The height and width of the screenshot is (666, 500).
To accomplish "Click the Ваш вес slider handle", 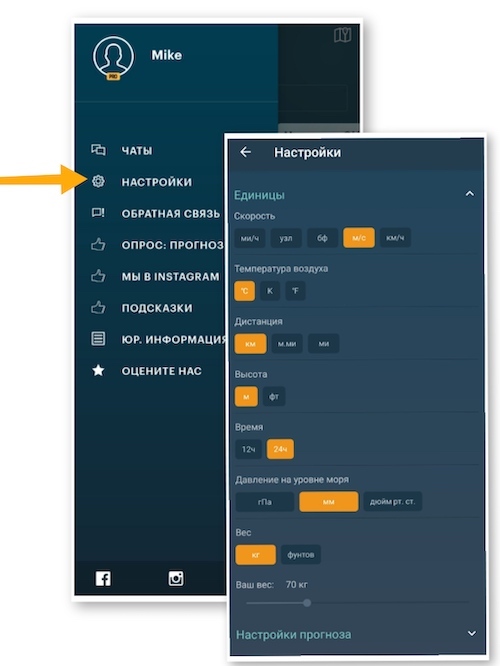I will pyautogui.click(x=307, y=603).
